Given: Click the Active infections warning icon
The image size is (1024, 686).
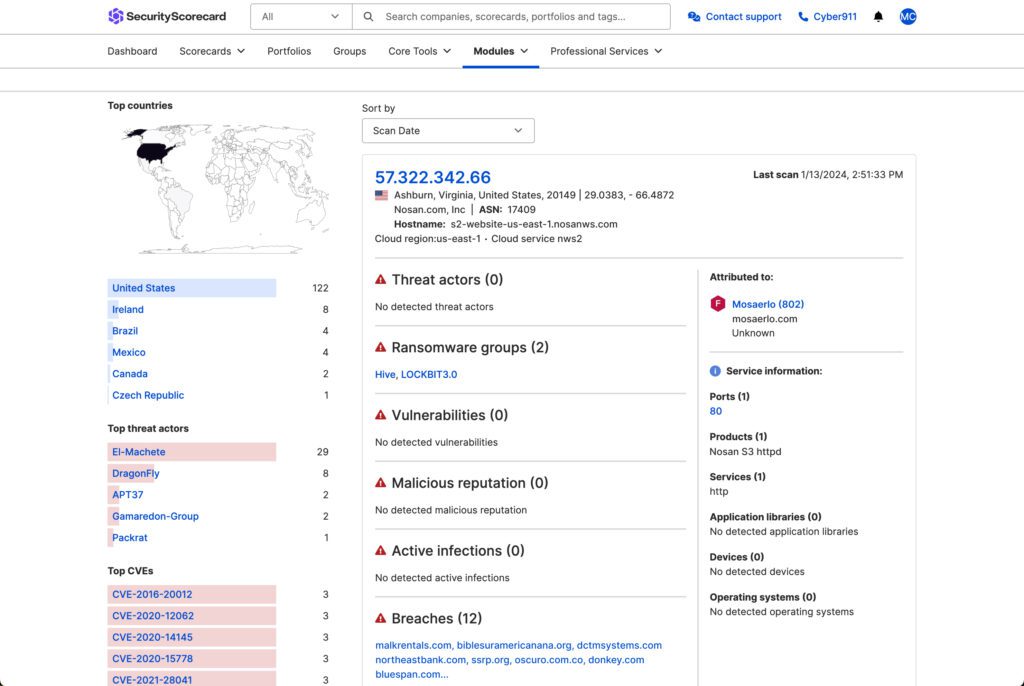Looking at the screenshot, I should 381,550.
